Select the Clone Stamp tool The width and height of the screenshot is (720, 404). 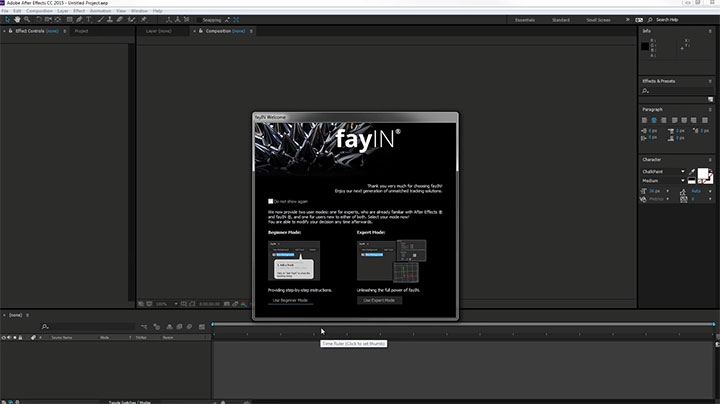point(110,20)
